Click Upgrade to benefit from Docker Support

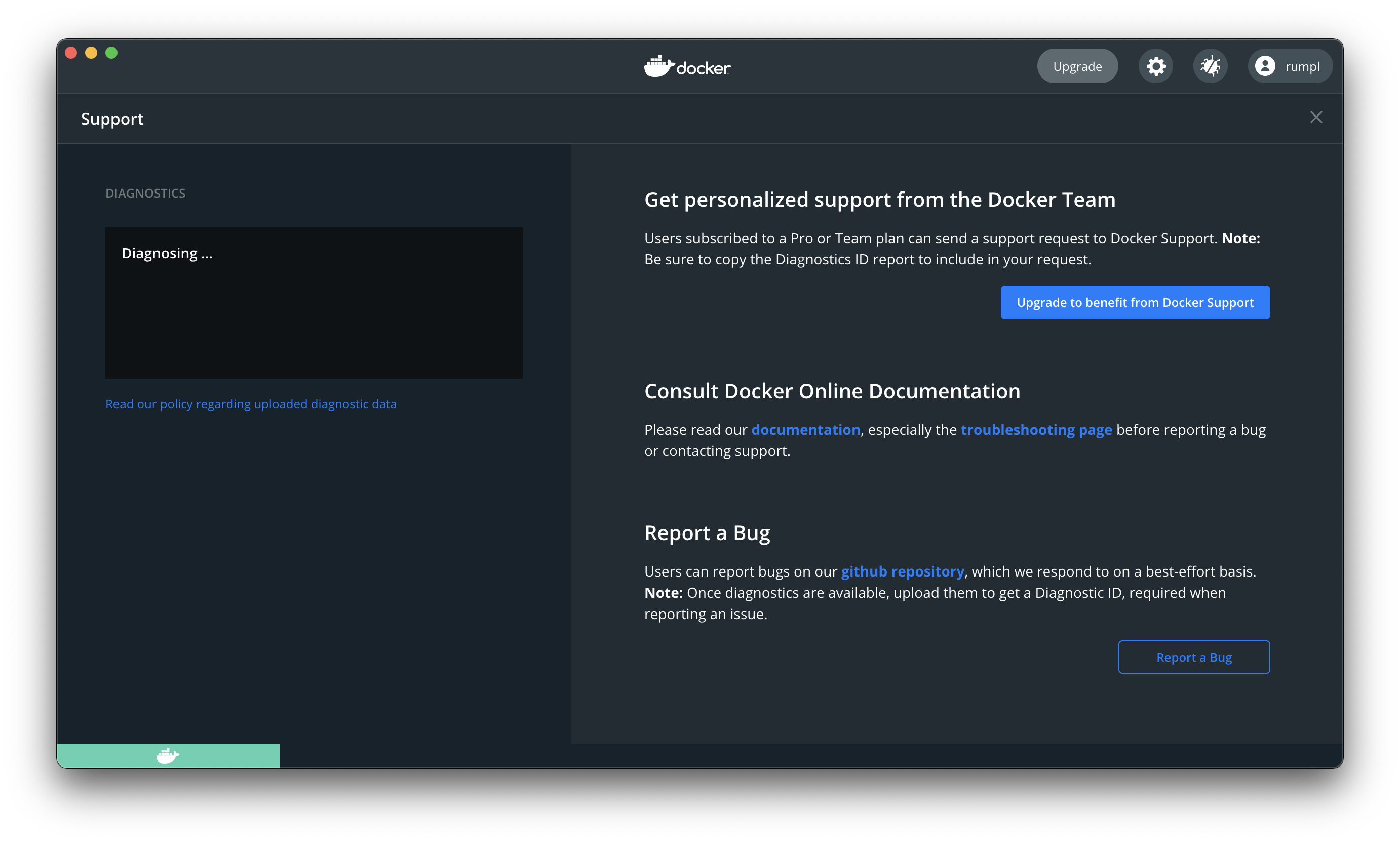coord(1135,303)
